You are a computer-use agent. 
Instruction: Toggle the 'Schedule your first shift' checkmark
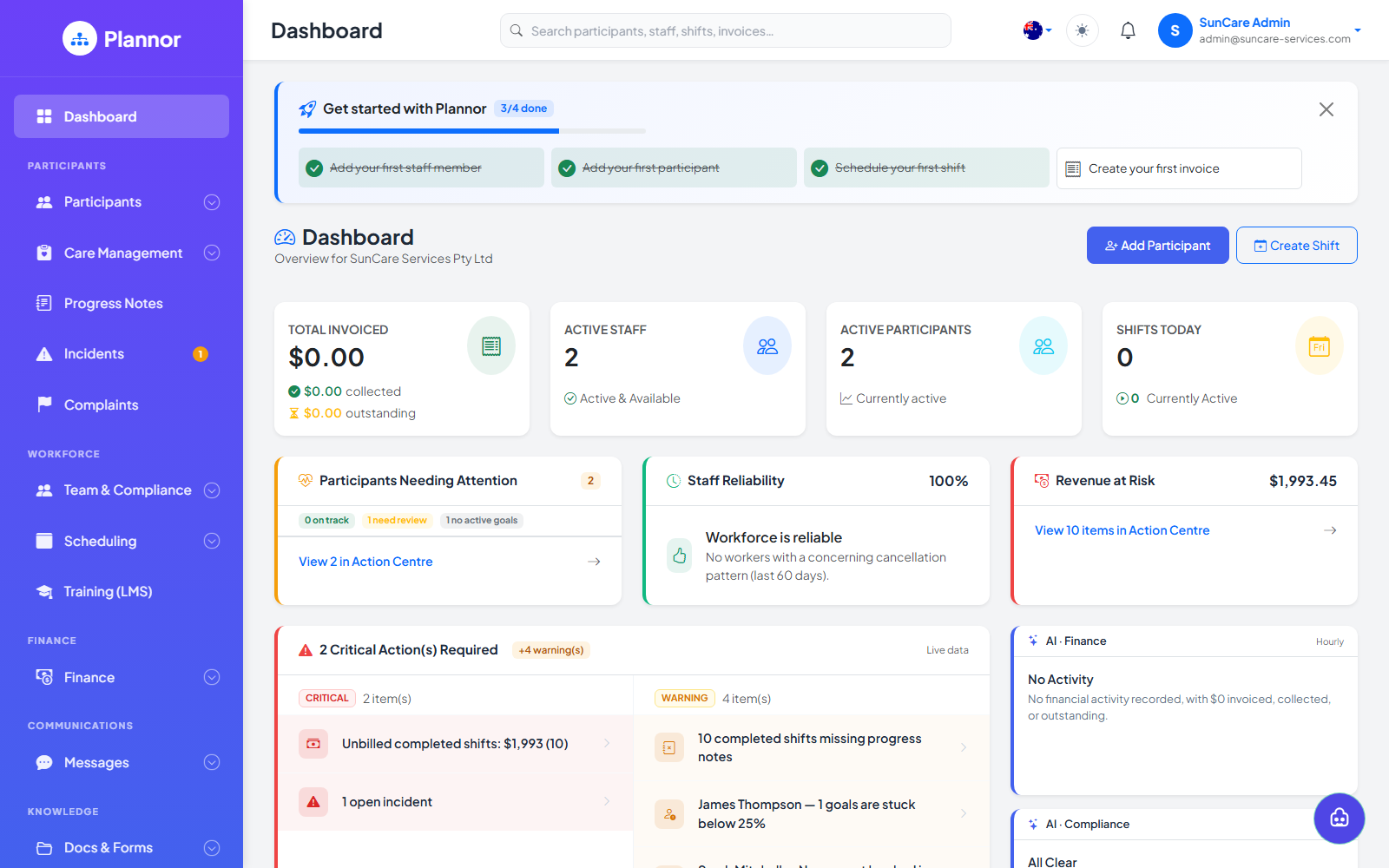(820, 168)
